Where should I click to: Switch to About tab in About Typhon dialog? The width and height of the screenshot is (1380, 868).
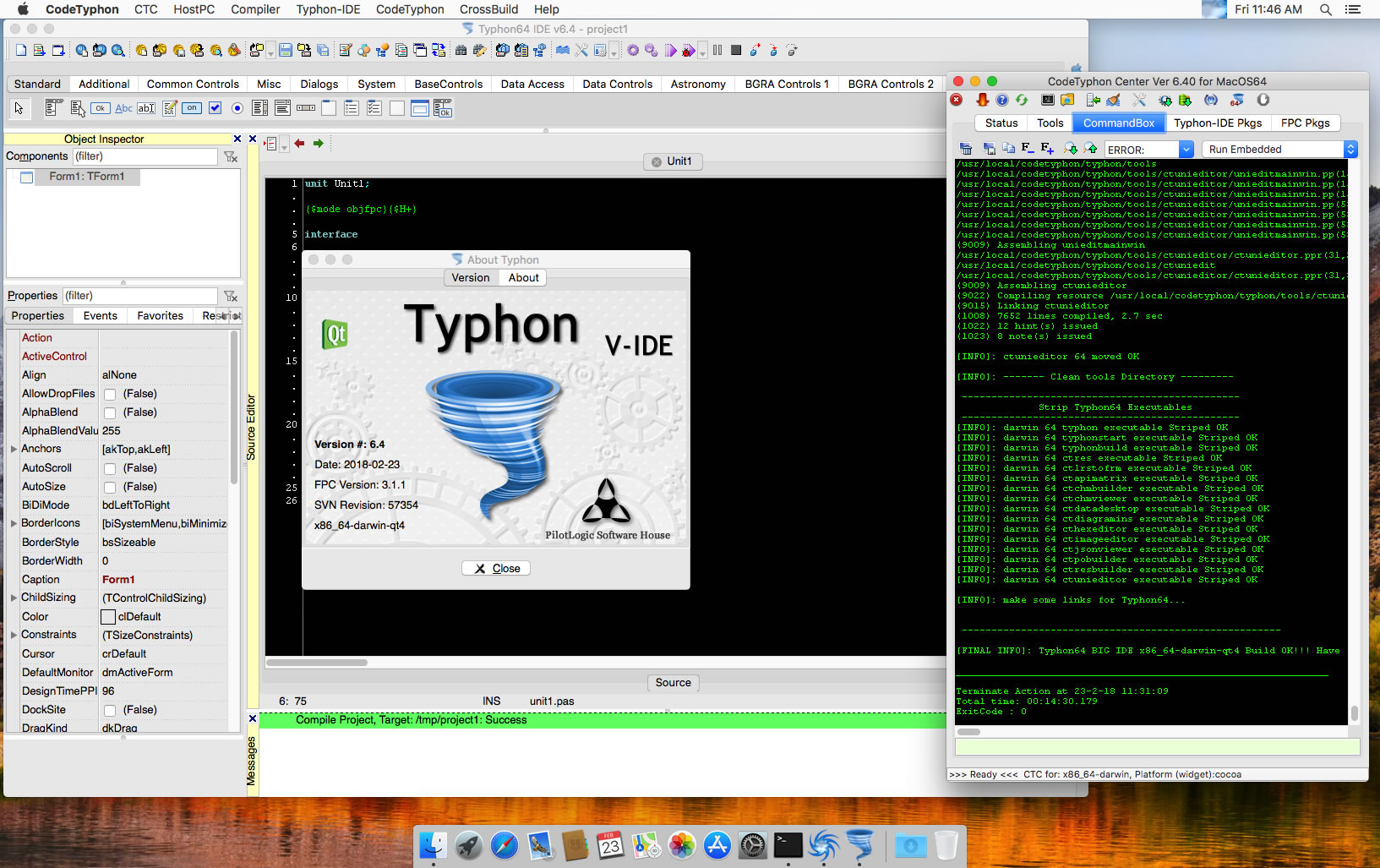point(524,277)
